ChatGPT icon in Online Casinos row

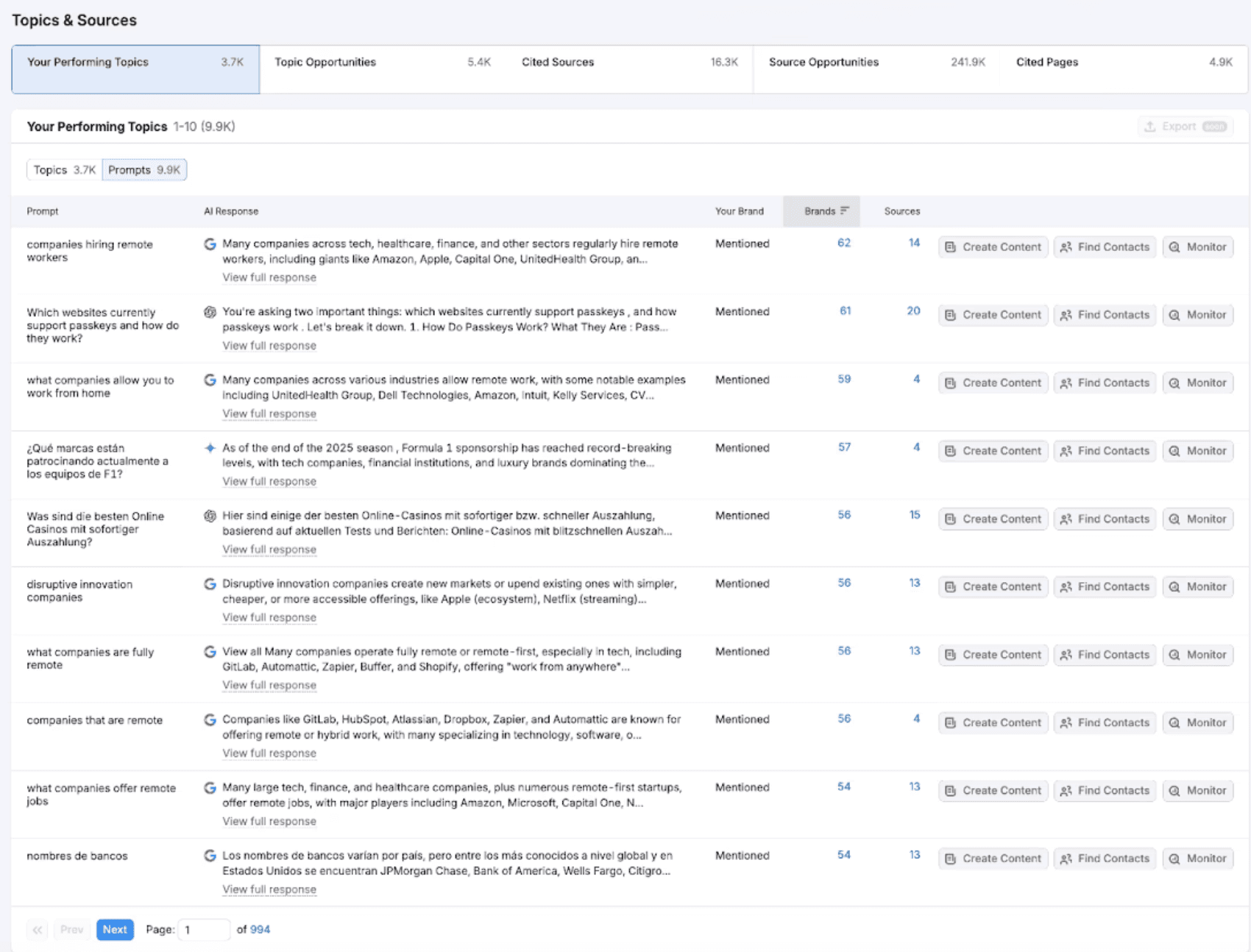click(x=210, y=516)
